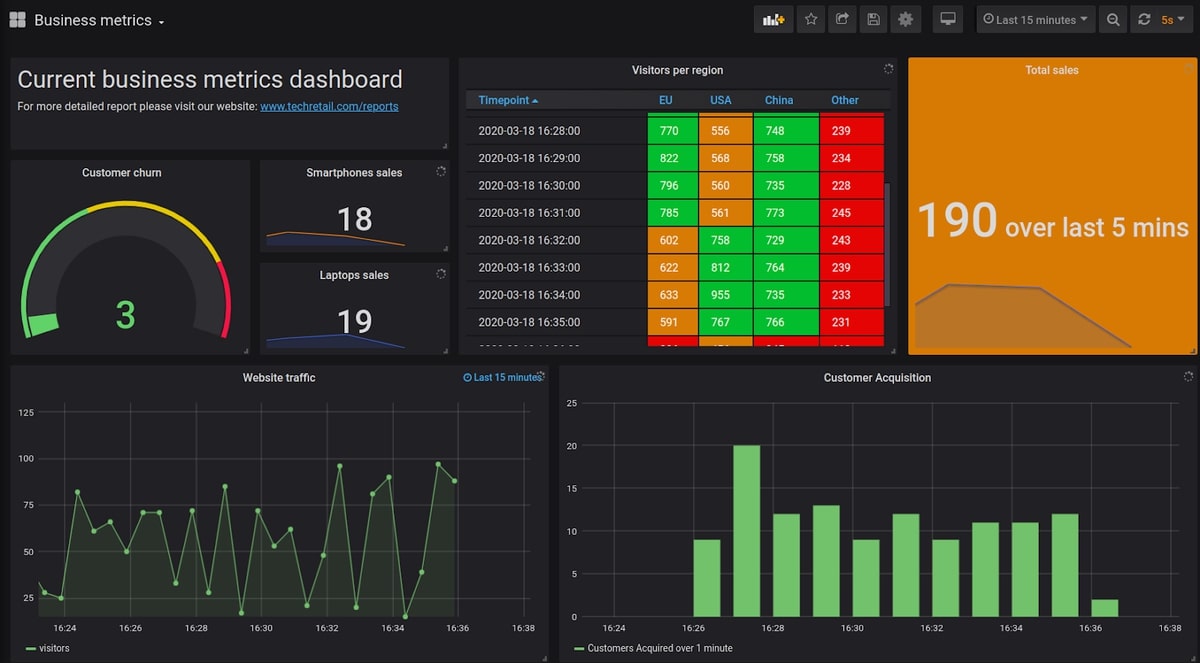Sort table by China column header
The width and height of the screenshot is (1200, 663).
[x=779, y=100]
